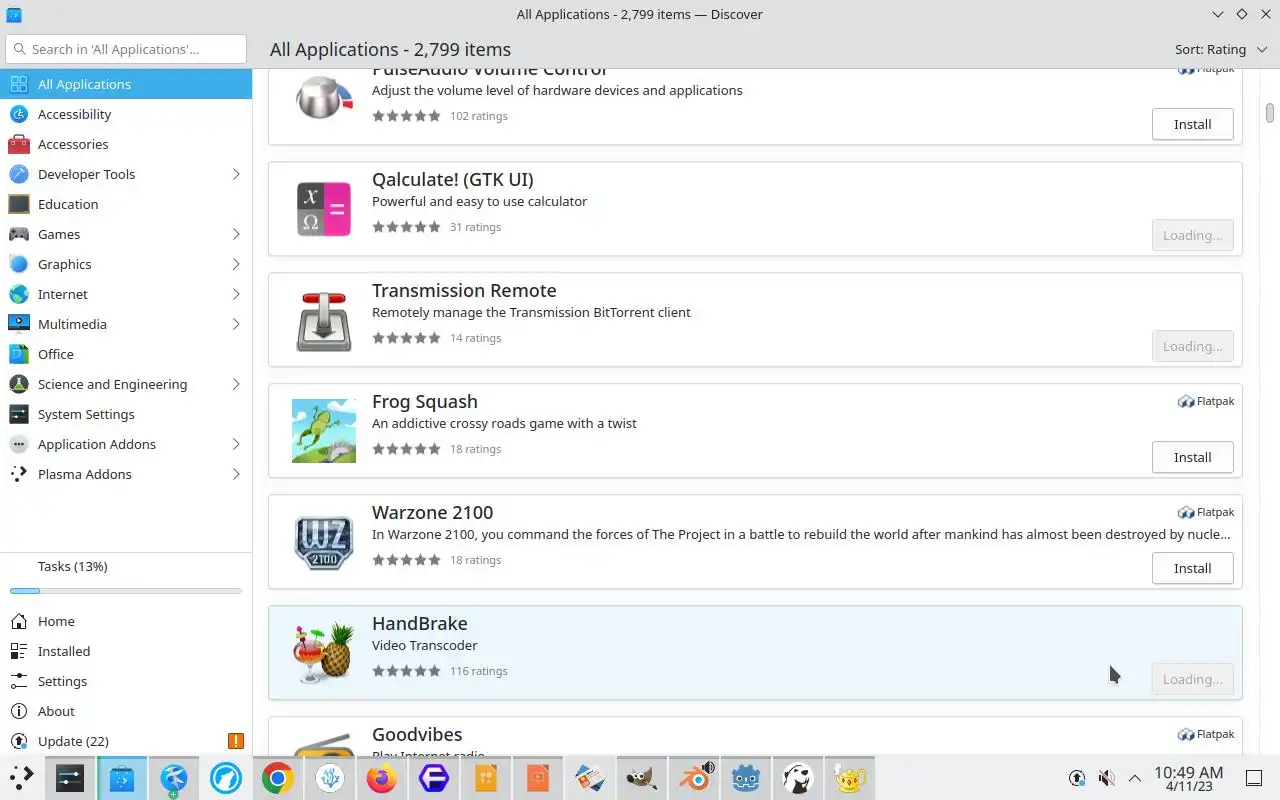Expand the Games subcategories arrow
This screenshot has height=800, width=1280.
pos(236,234)
